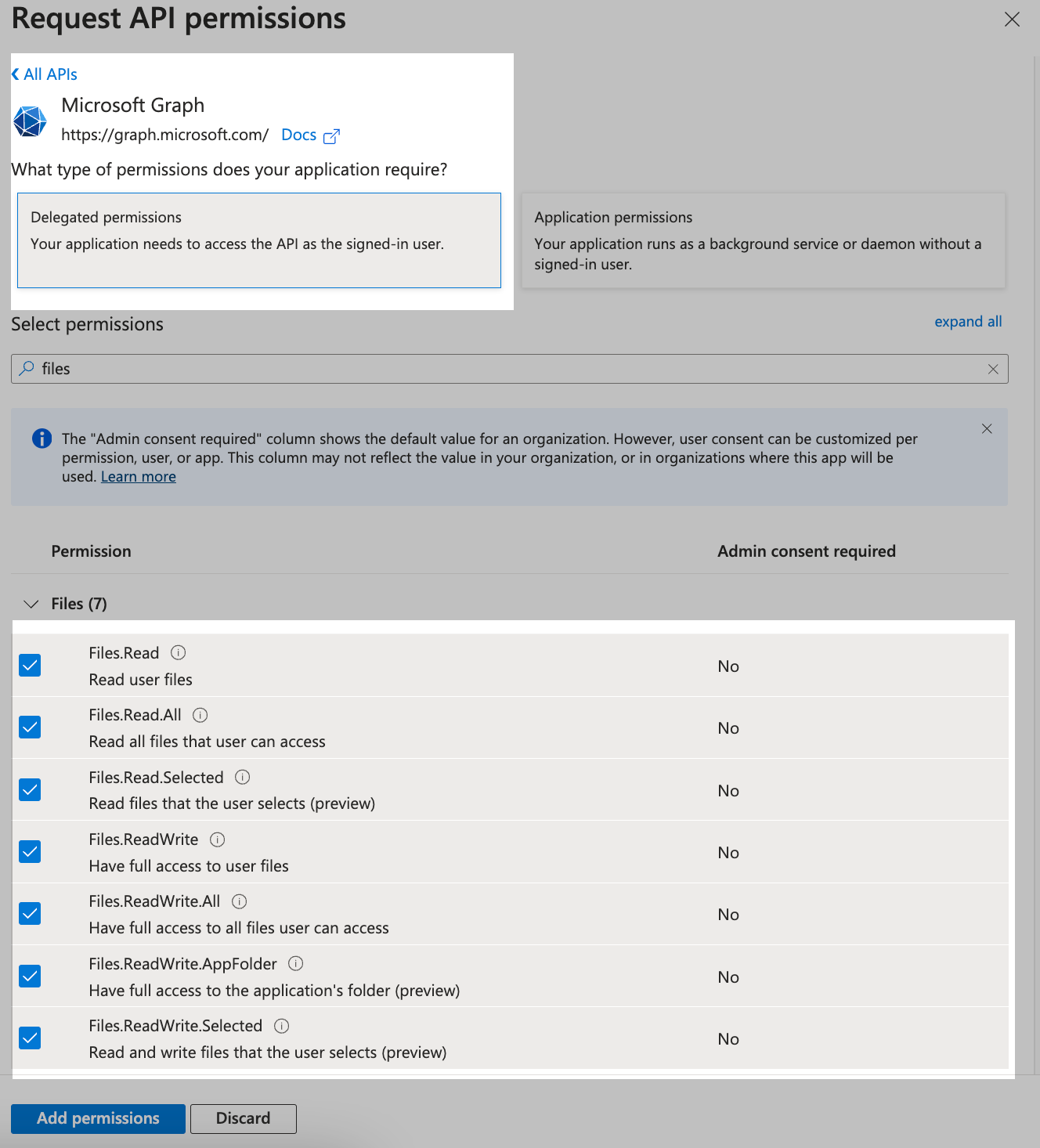Click the info icon for Files.ReadWrite.AppFolder

(295, 963)
